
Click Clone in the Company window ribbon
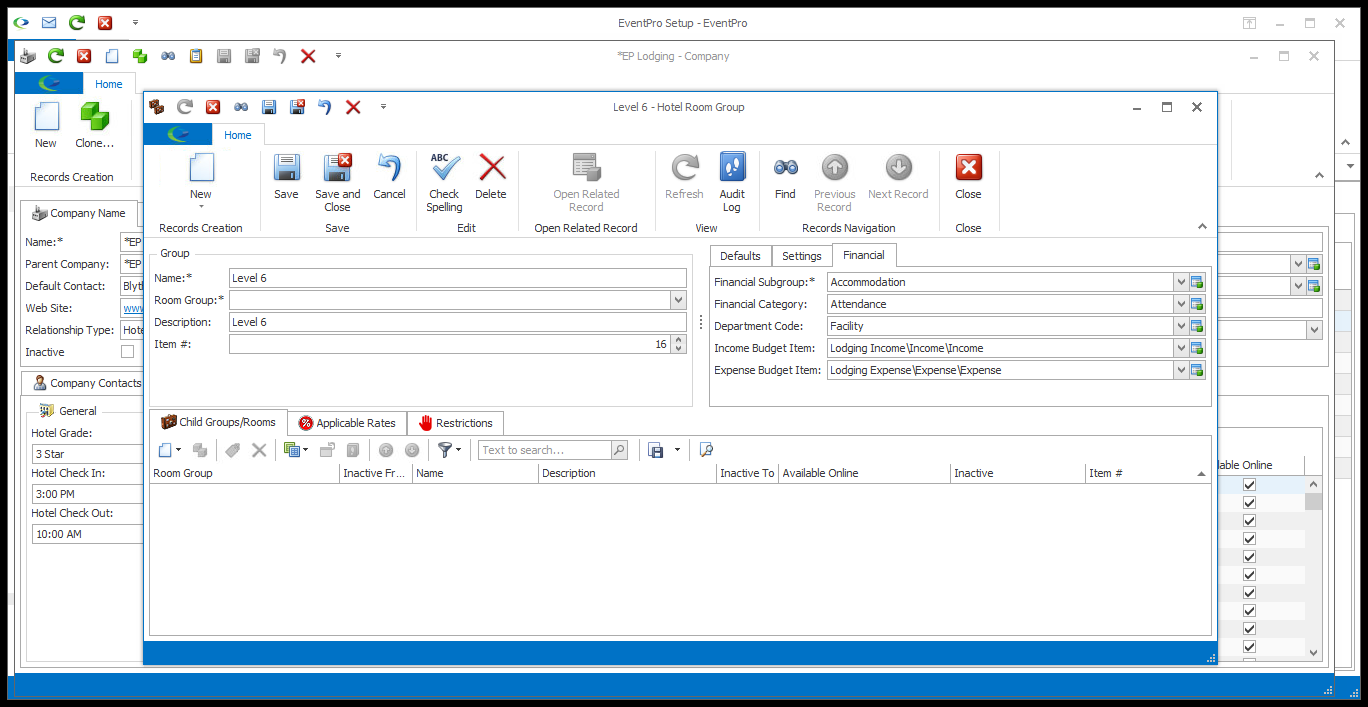pyautogui.click(x=95, y=125)
